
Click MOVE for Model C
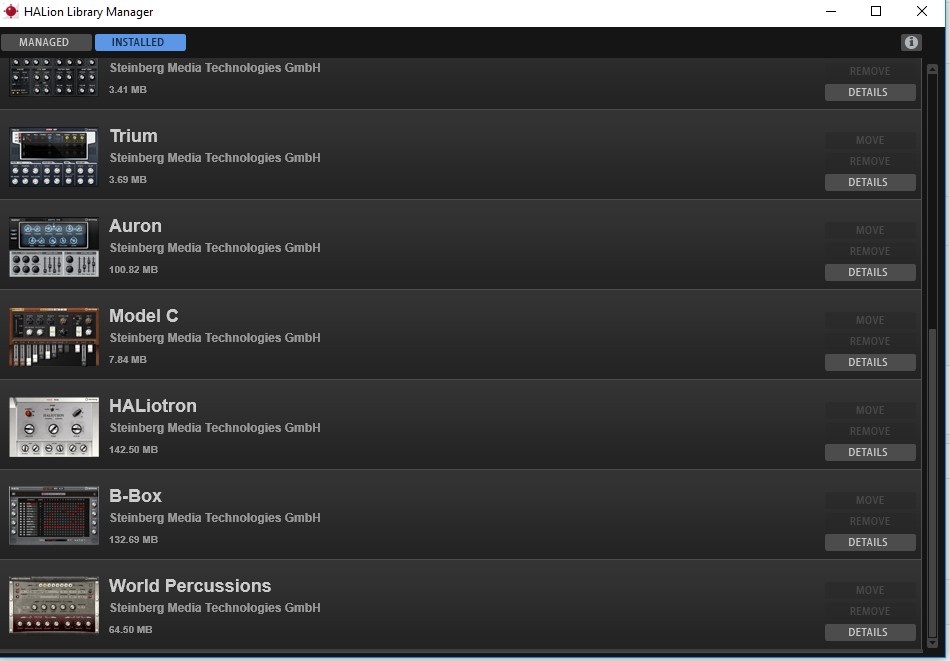[870, 321]
